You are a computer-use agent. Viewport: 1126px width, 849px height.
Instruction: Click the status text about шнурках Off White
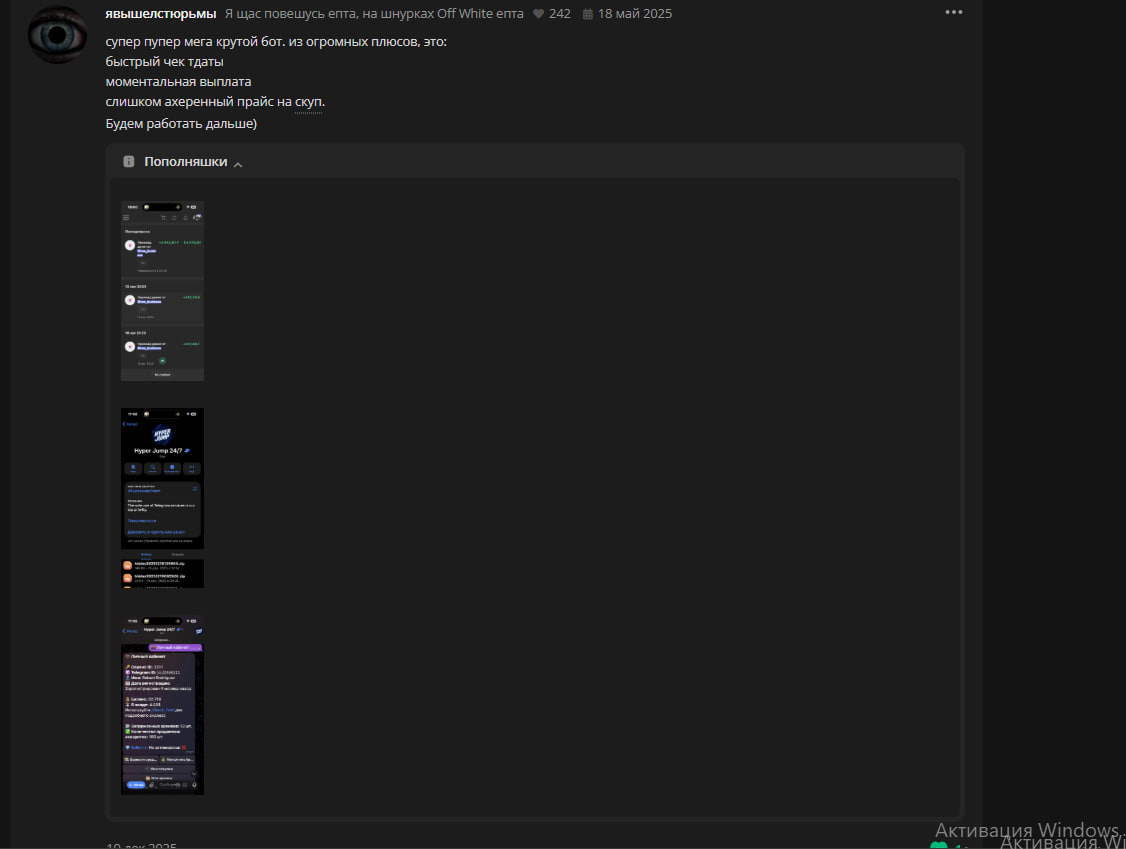374,14
